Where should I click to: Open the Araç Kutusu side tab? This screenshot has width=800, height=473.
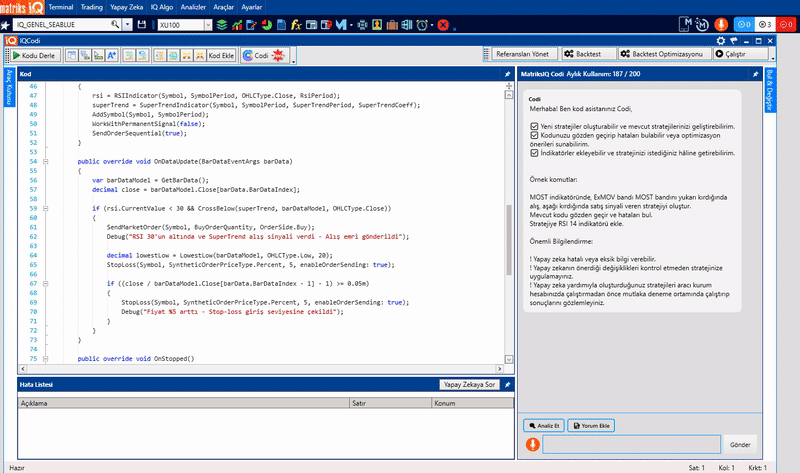9,87
